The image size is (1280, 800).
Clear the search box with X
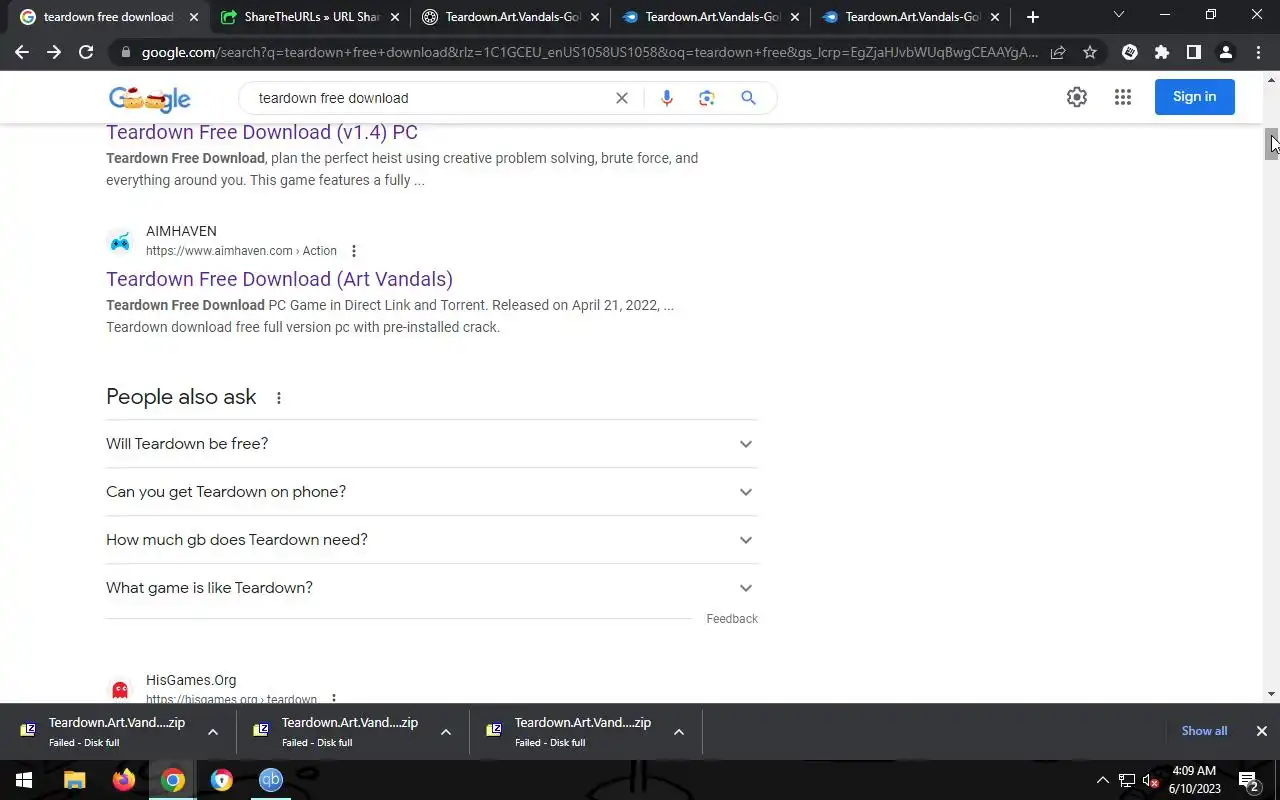(x=622, y=98)
